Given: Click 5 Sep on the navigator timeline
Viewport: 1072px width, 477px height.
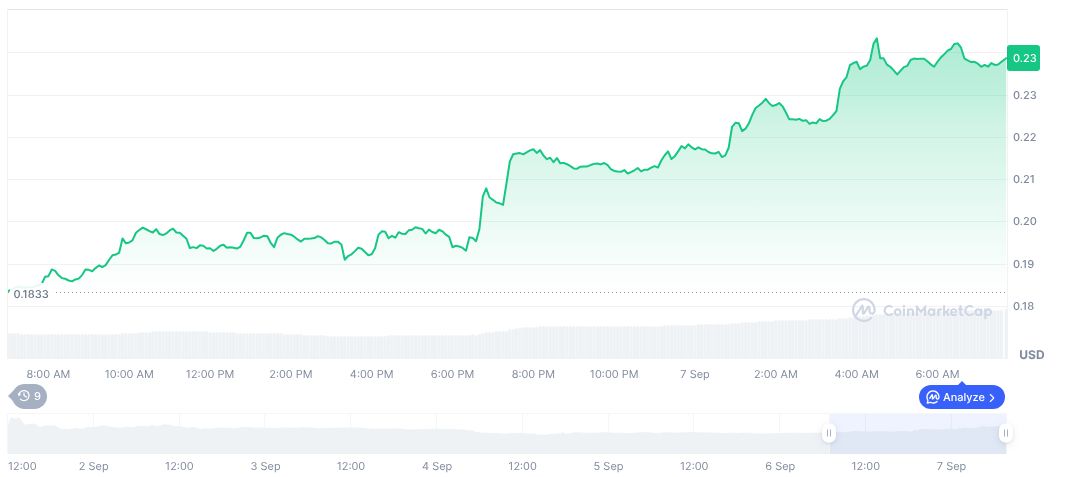Looking at the screenshot, I should 608,466.
